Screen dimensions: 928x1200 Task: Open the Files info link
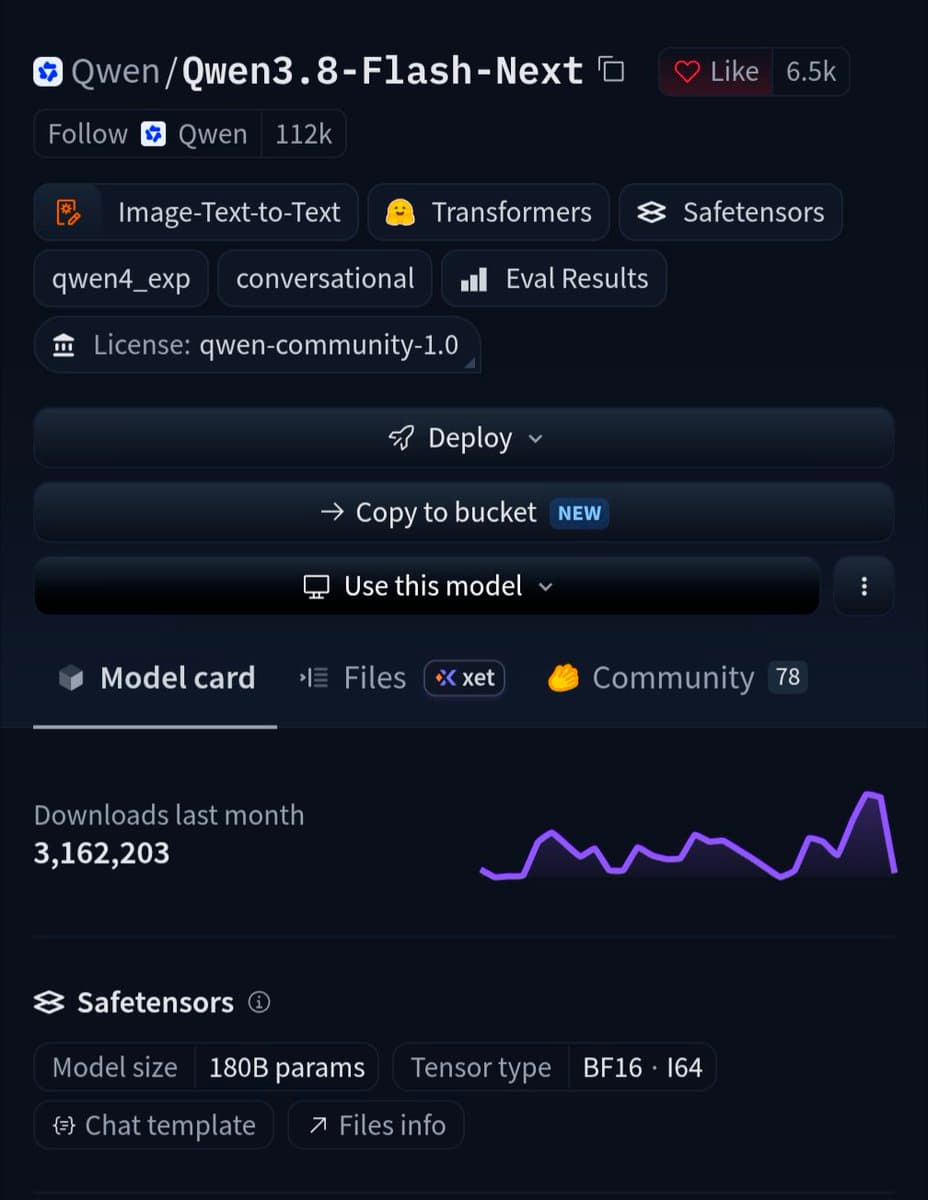pyautogui.click(x=376, y=1125)
